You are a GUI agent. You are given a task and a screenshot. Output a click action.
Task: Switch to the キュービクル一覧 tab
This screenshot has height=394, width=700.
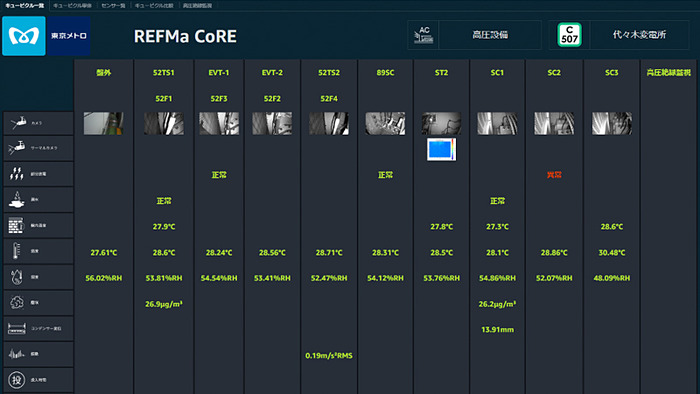[25, 5]
